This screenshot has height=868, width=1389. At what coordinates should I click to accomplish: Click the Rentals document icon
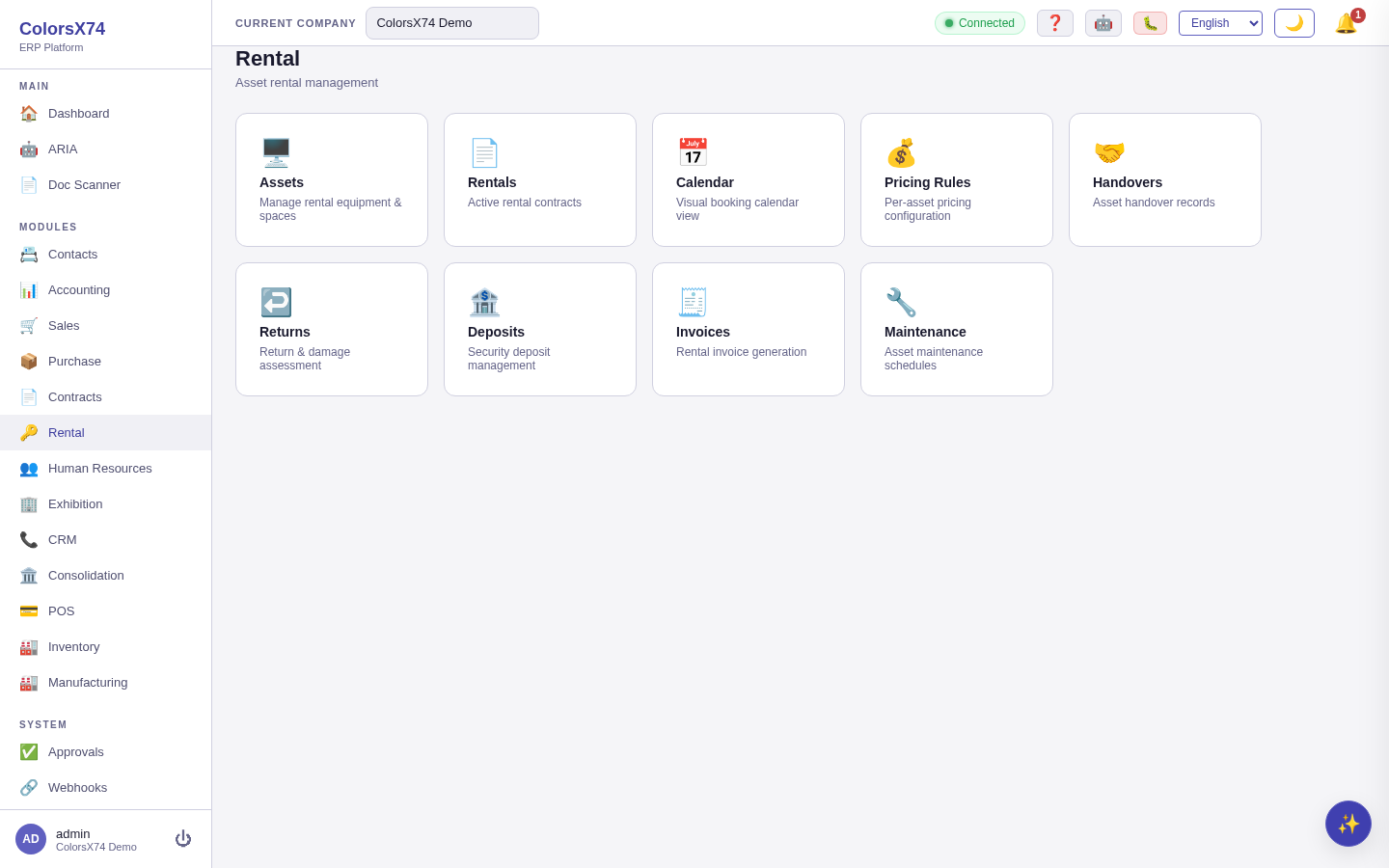[x=484, y=152]
